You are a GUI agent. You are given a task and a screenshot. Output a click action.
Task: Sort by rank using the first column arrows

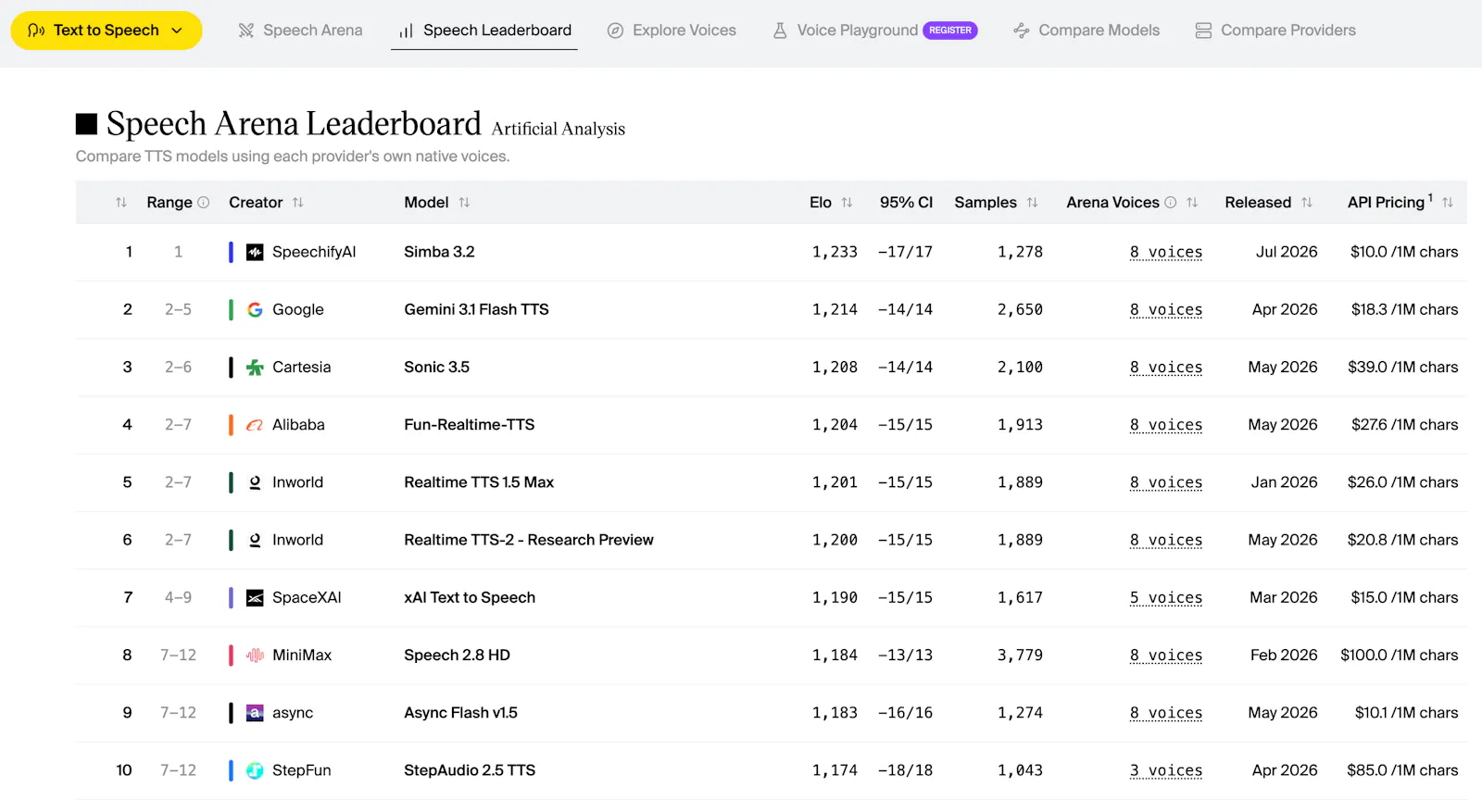(121, 202)
